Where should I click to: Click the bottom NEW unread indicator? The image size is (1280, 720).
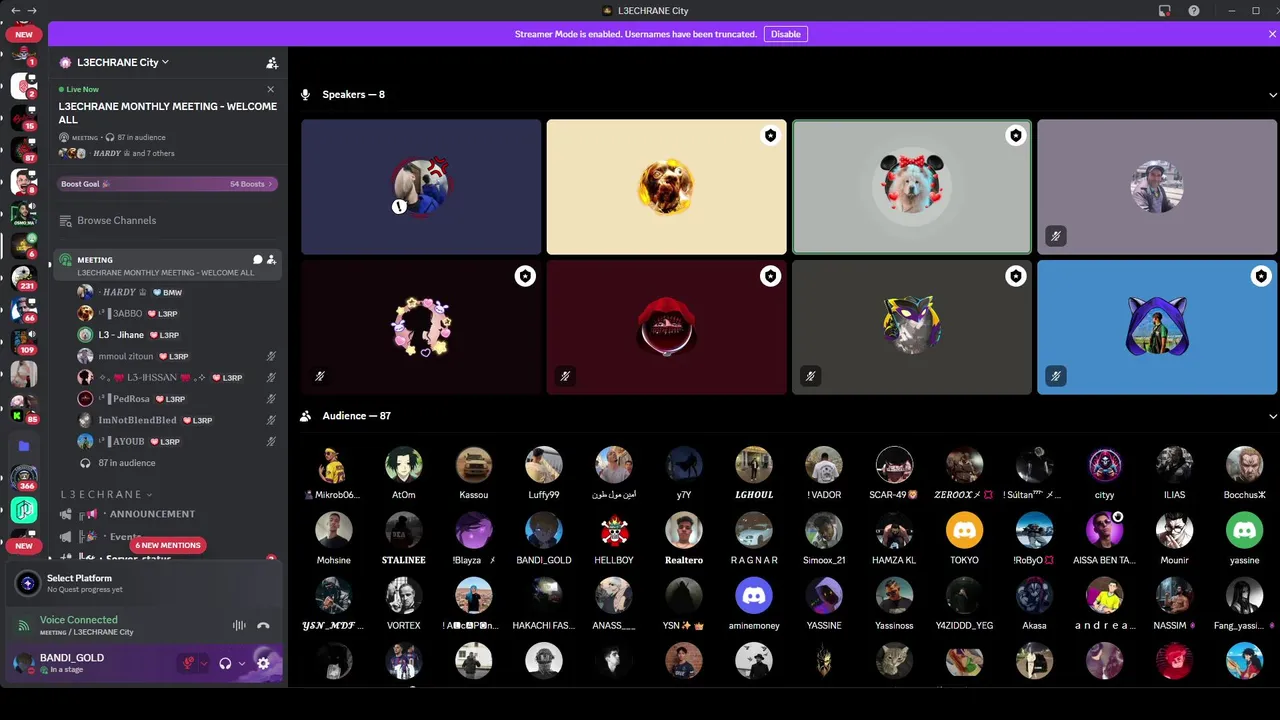point(23,546)
